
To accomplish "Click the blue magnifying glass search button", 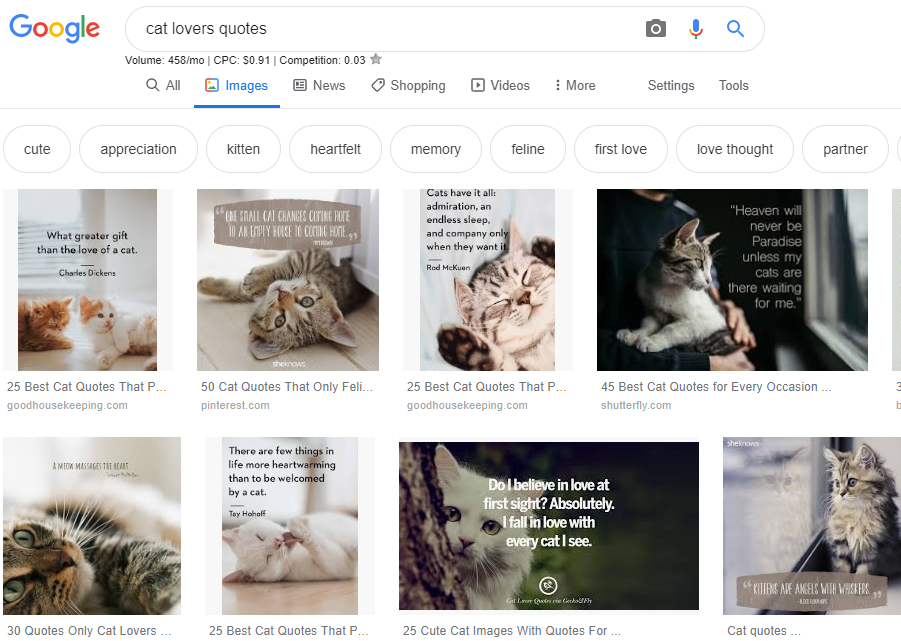I will click(735, 29).
